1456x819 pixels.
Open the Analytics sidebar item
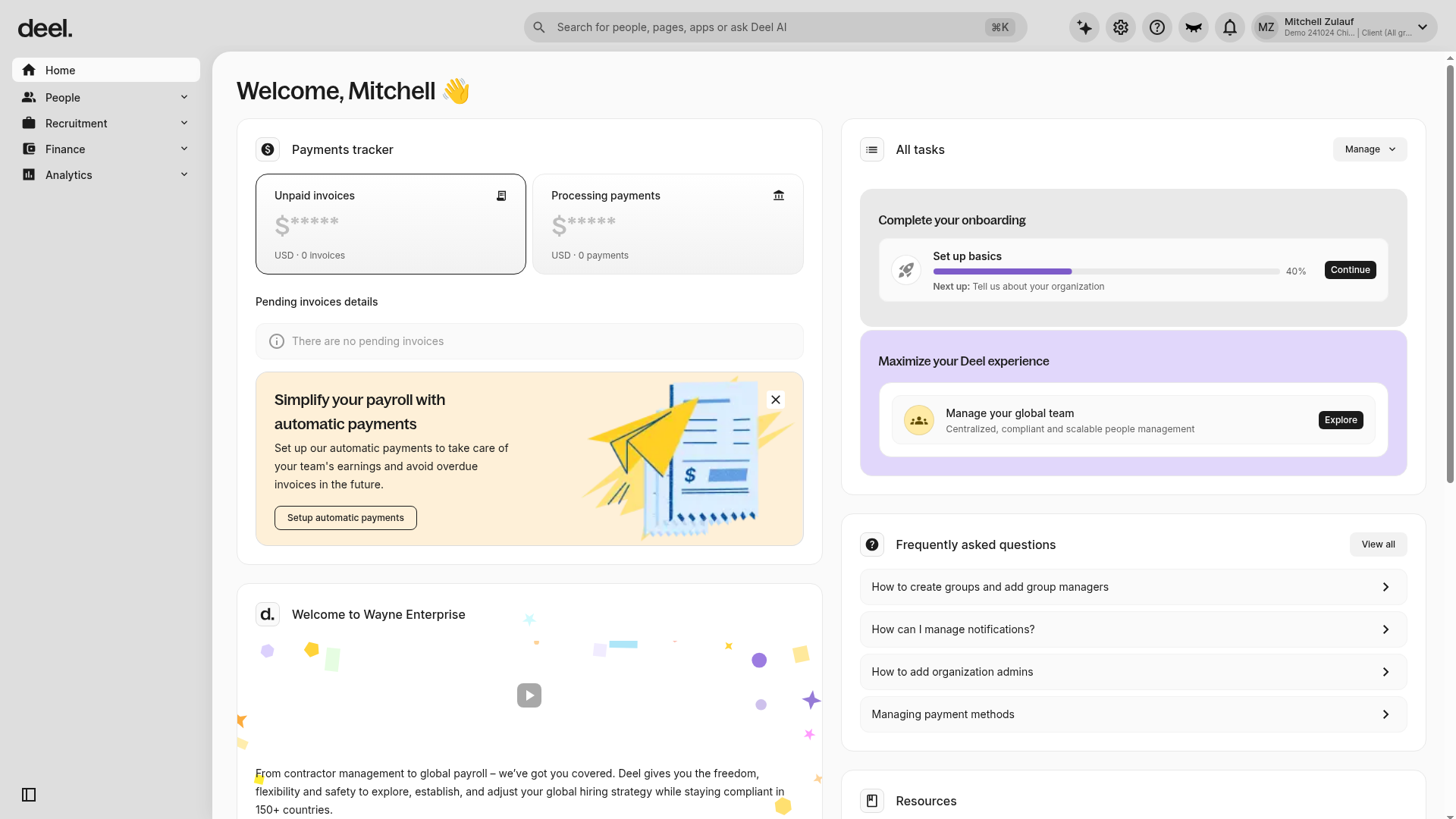(x=106, y=174)
